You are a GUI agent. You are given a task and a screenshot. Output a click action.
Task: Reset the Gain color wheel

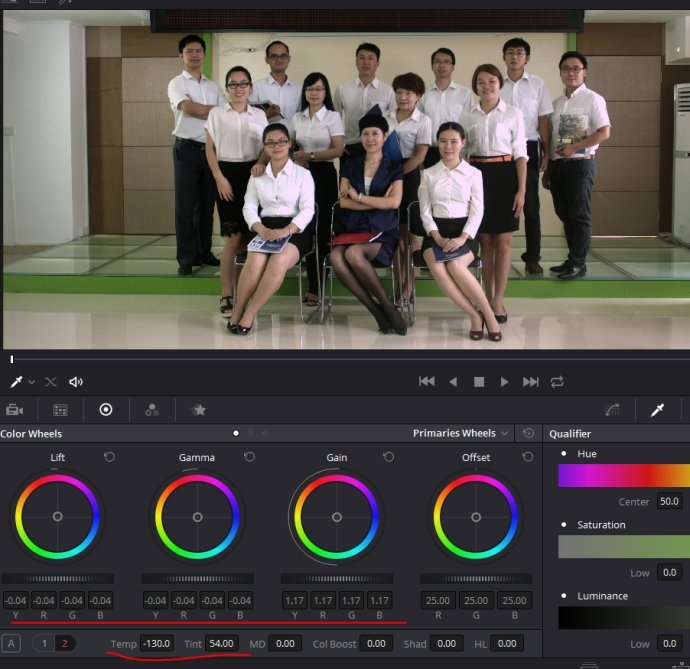(x=388, y=457)
